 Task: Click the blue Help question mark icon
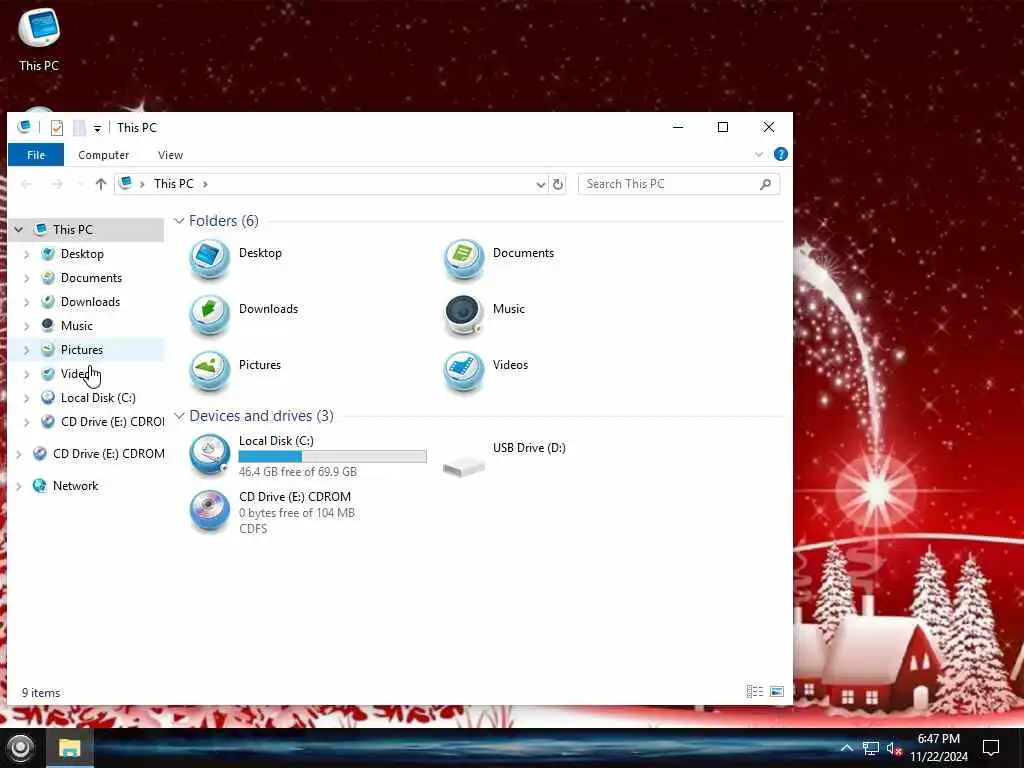click(780, 154)
